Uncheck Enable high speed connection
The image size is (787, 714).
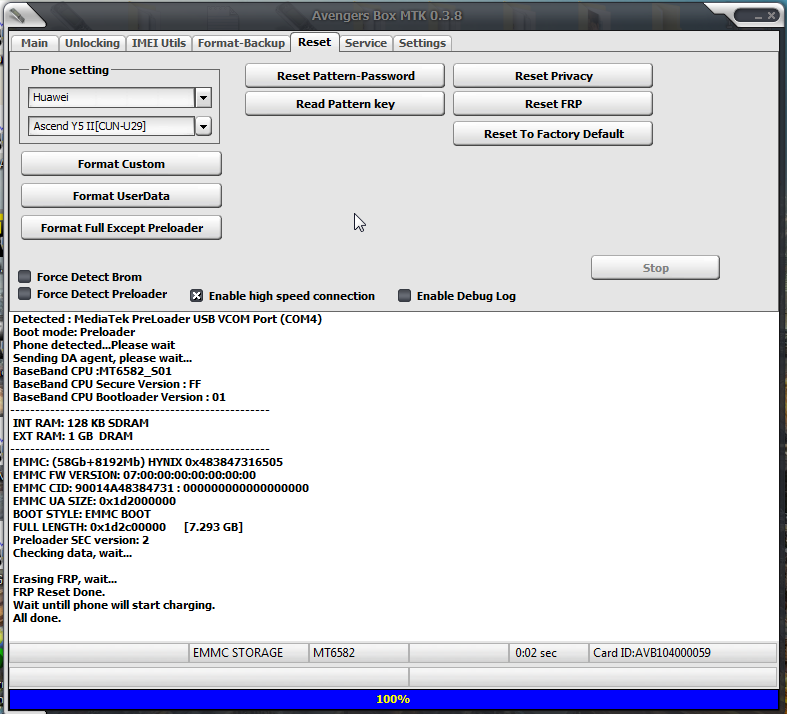pos(196,296)
